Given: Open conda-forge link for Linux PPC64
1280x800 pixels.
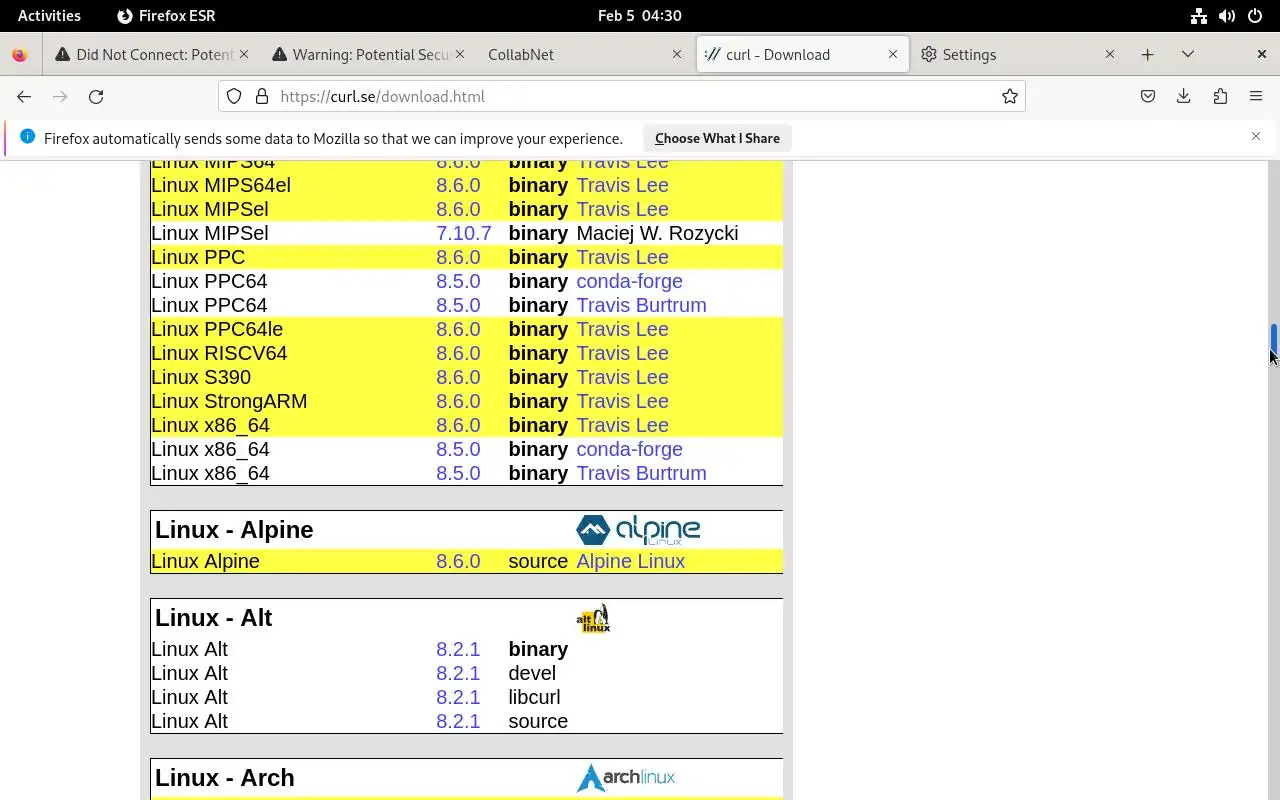Looking at the screenshot, I should [x=629, y=281].
